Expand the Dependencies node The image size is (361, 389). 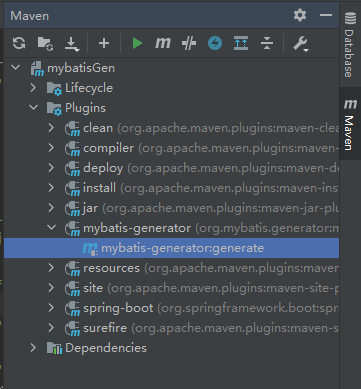click(33, 348)
